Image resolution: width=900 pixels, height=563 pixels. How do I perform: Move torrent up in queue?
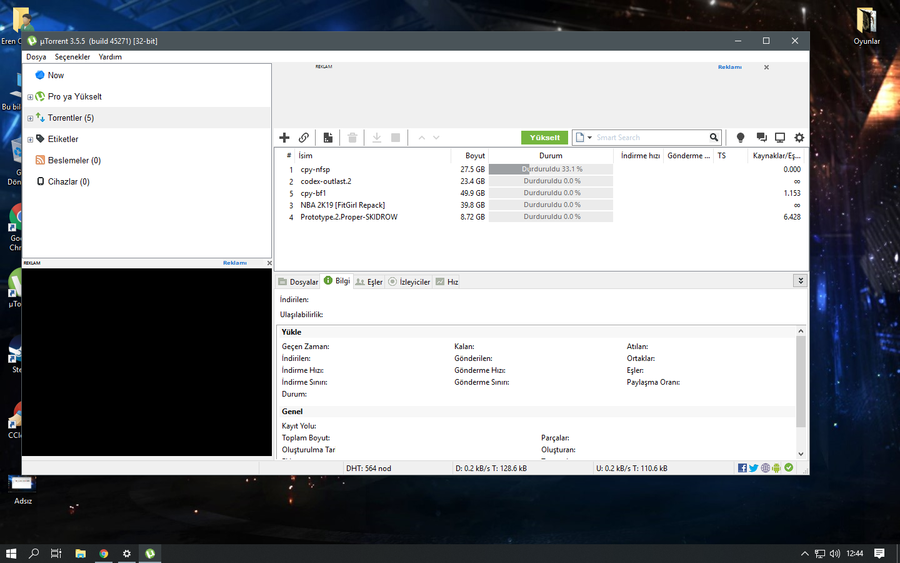click(422, 138)
